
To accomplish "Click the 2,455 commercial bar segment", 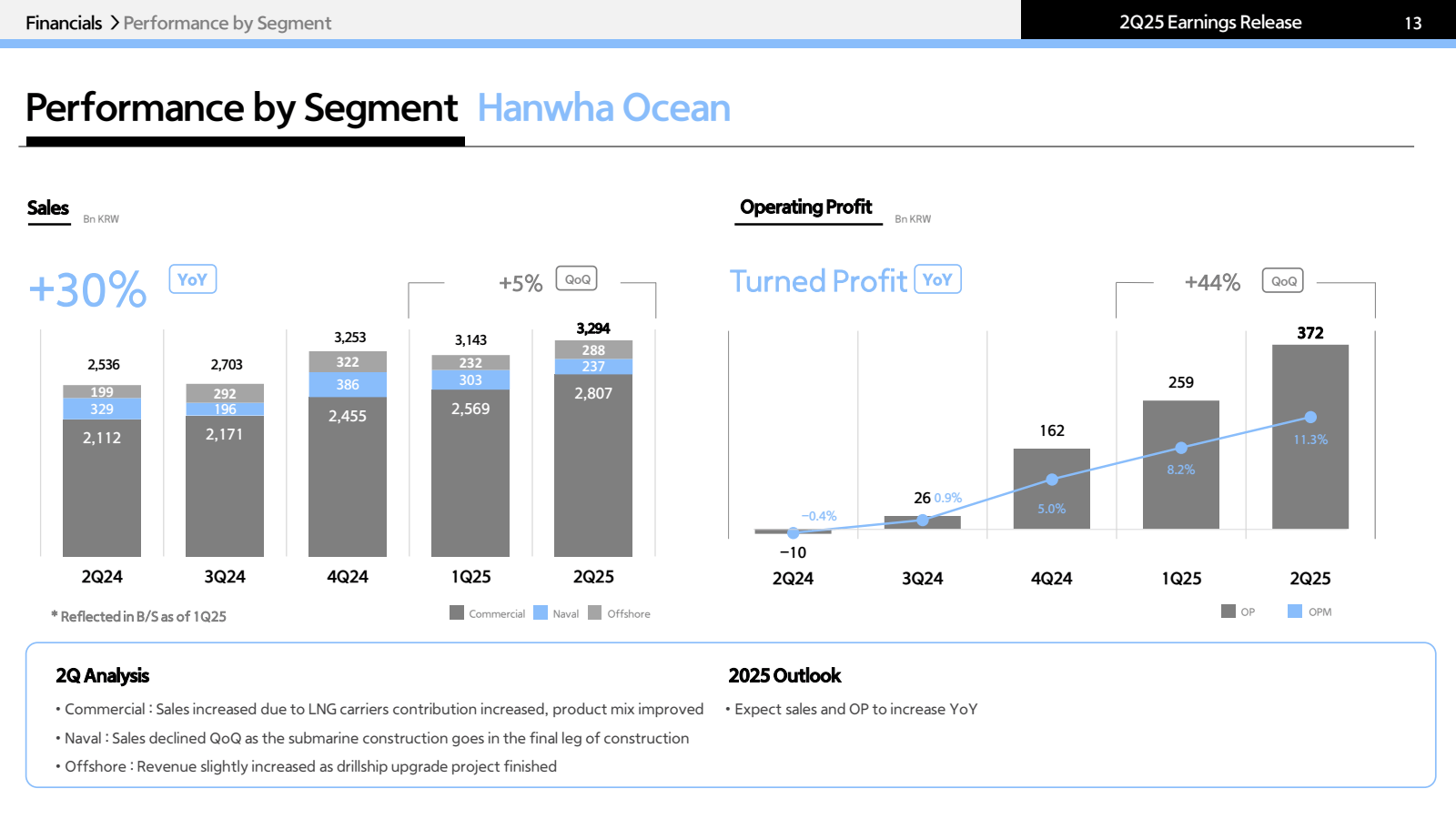I will tap(348, 477).
